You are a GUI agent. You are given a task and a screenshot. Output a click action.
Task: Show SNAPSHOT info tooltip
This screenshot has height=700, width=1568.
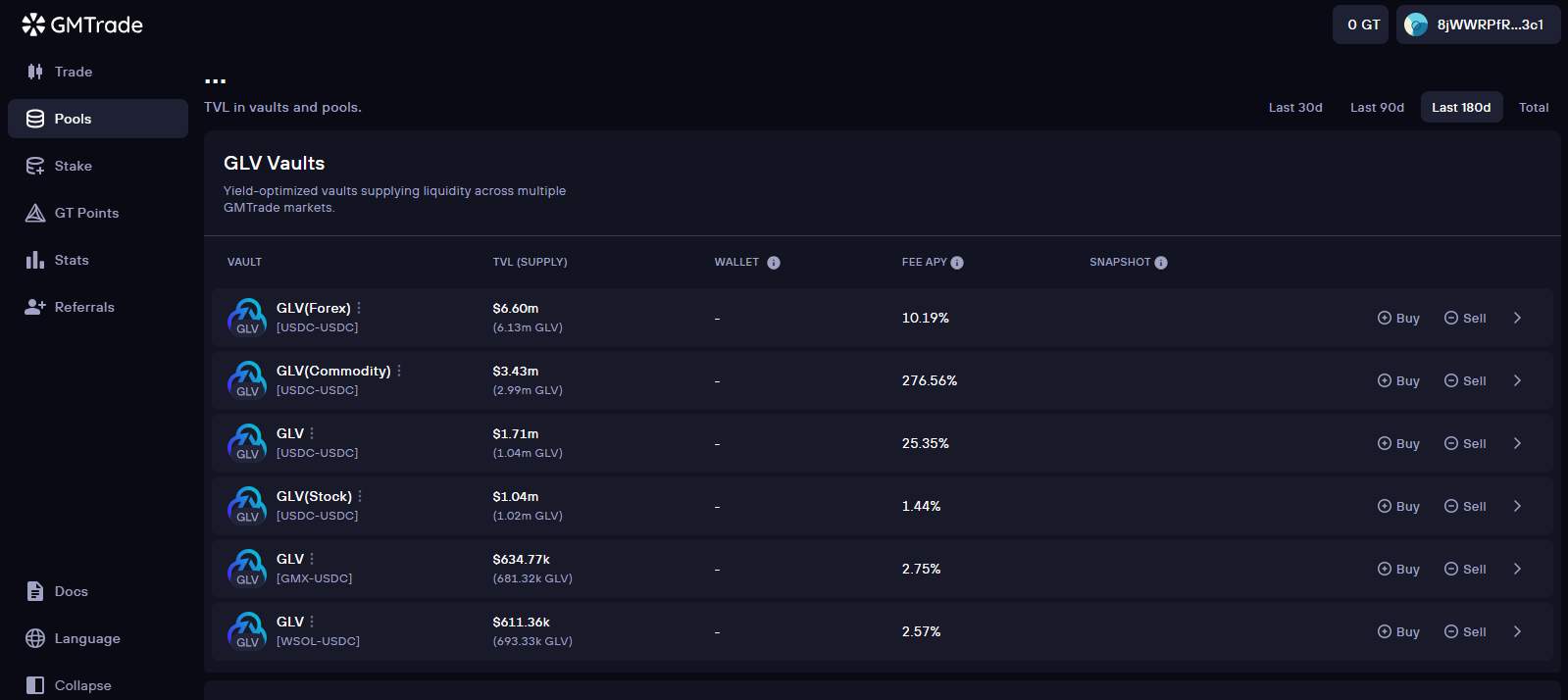tap(1161, 263)
